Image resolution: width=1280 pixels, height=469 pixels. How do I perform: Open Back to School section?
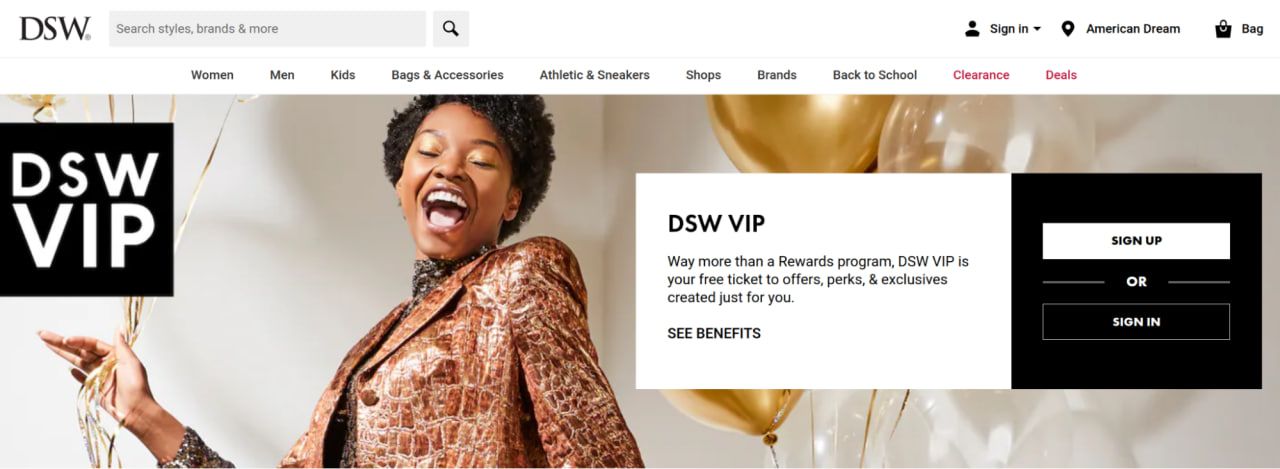[875, 75]
